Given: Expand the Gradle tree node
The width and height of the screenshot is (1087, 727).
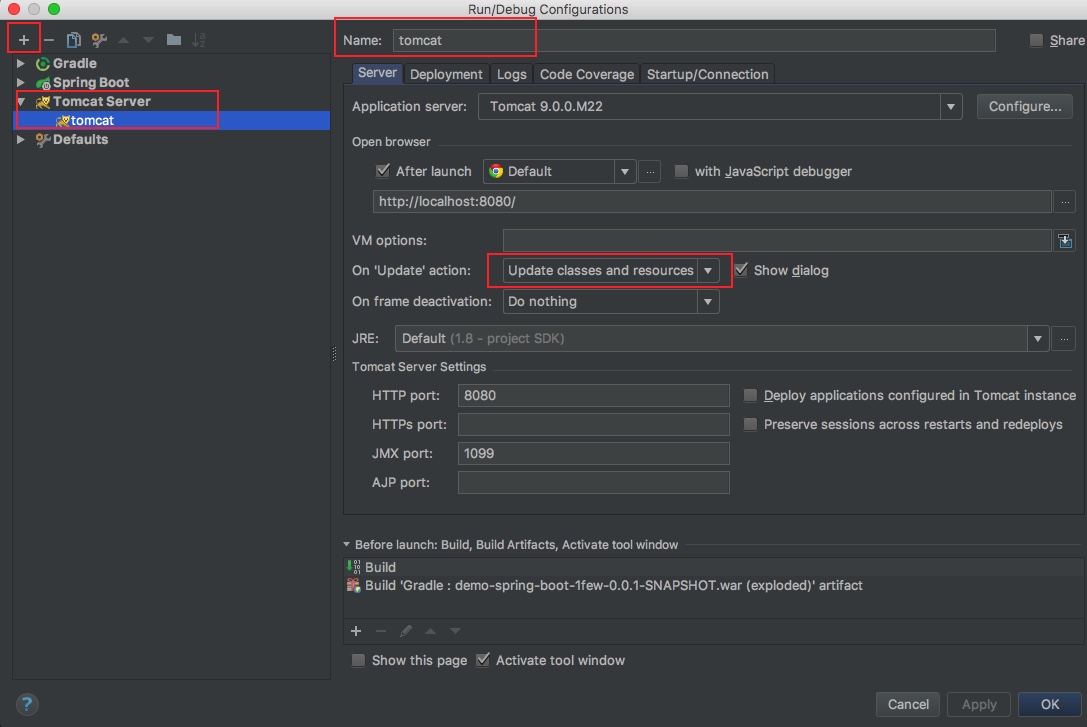Looking at the screenshot, I should click(21, 63).
